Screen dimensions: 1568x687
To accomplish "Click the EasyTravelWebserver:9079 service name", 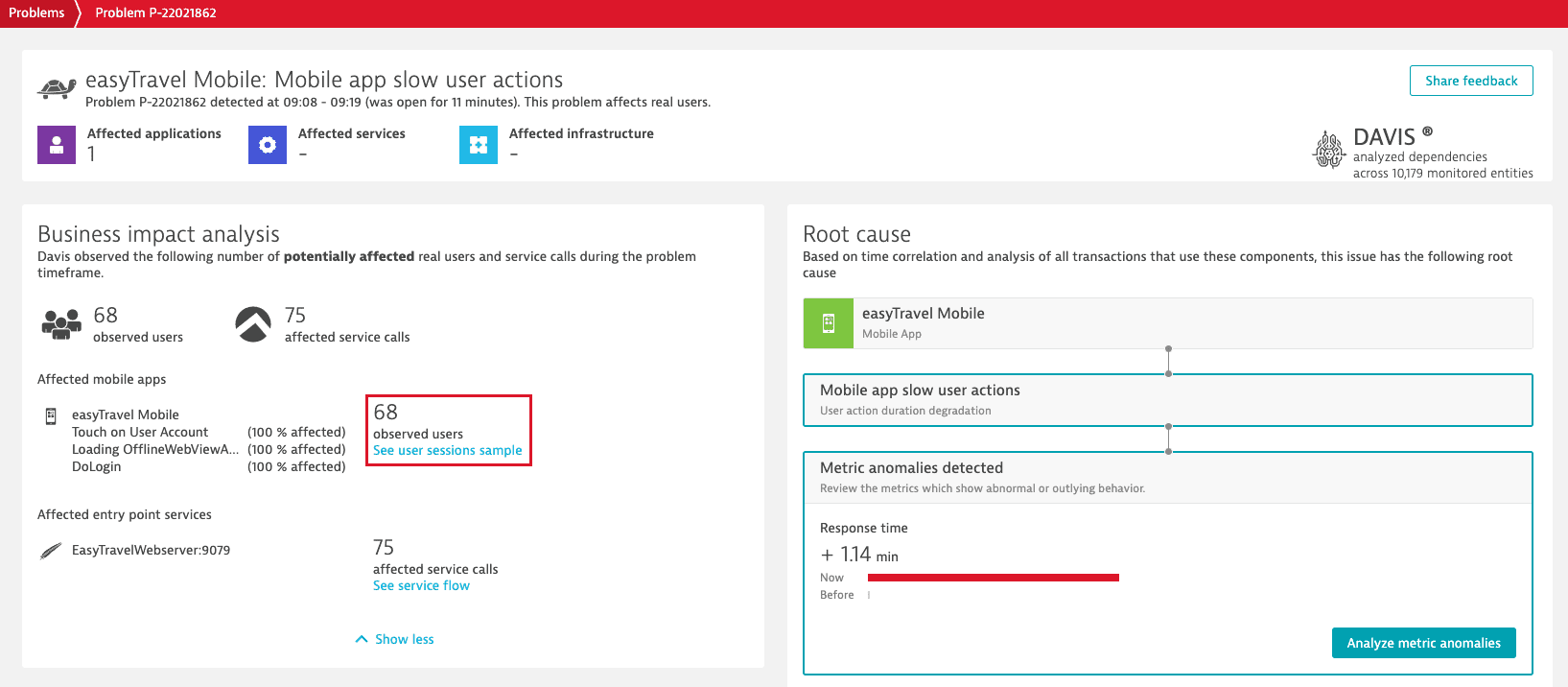I will pyautogui.click(x=151, y=550).
